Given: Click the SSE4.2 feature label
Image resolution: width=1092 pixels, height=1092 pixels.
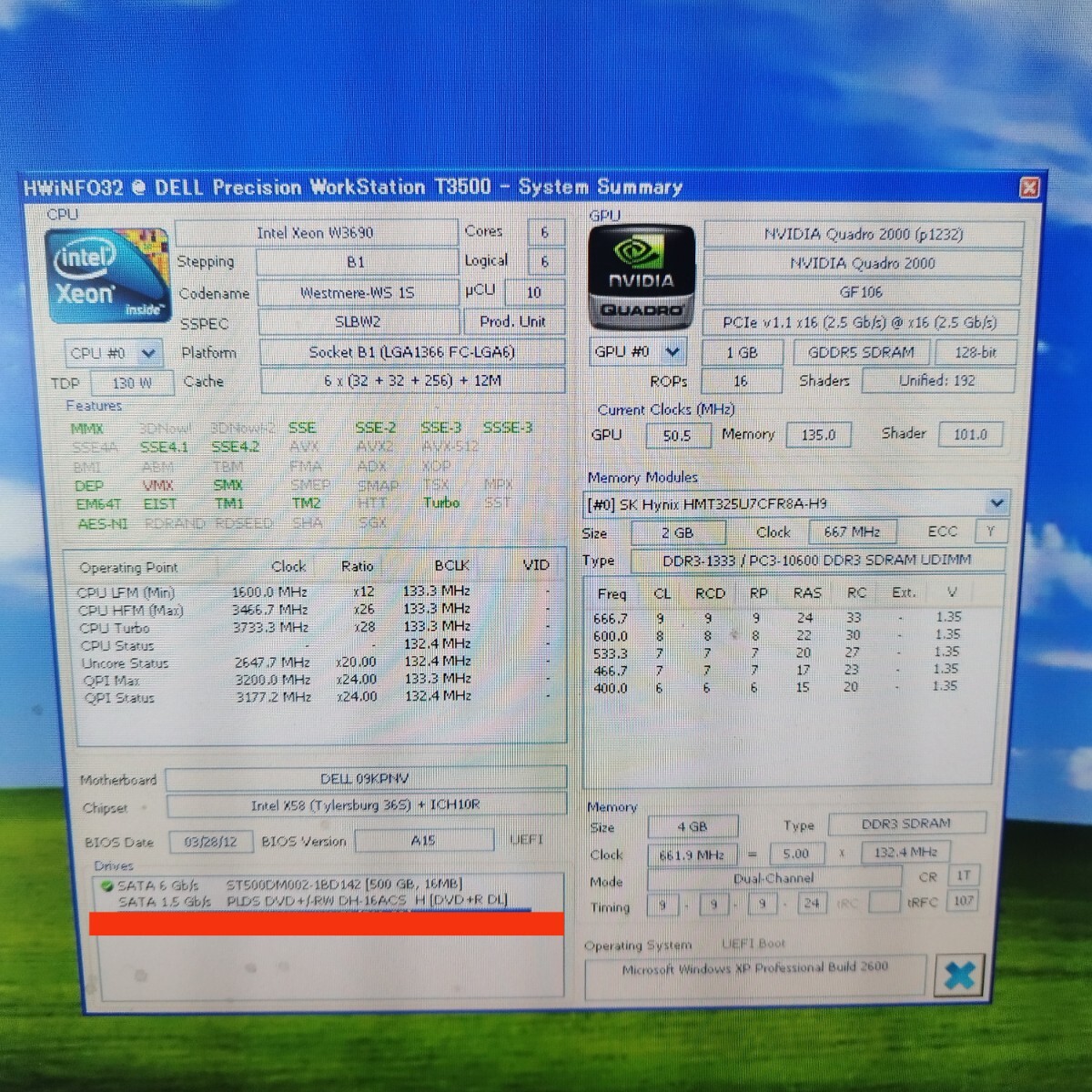Looking at the screenshot, I should [x=236, y=447].
